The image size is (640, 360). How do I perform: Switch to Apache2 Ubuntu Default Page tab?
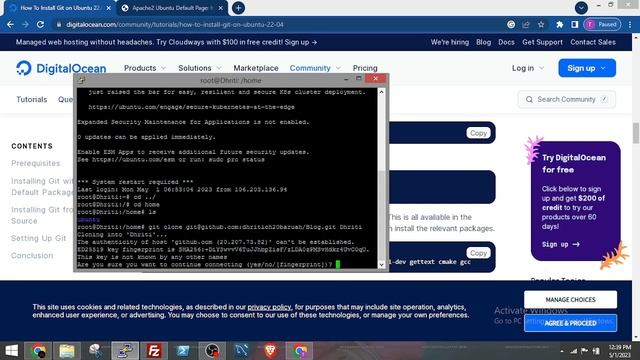point(171,8)
